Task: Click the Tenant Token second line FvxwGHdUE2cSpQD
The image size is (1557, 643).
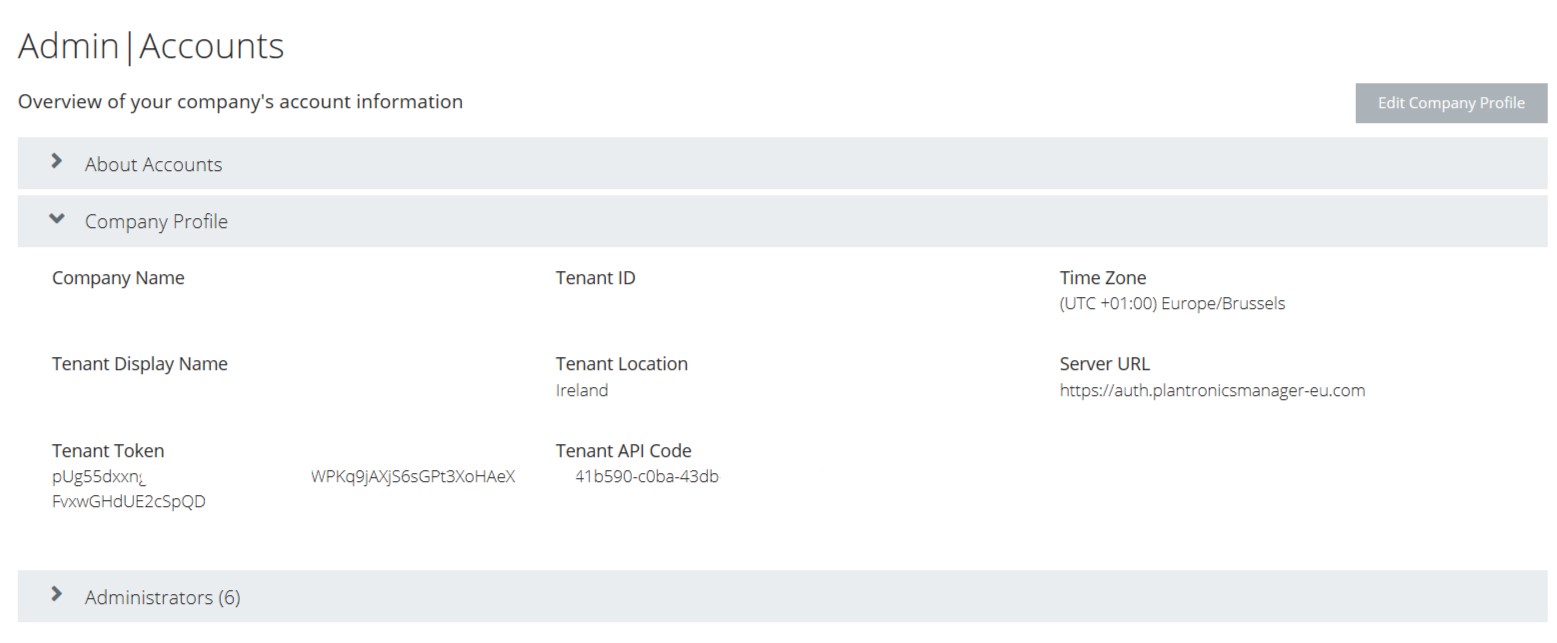Action: pyautogui.click(x=128, y=501)
